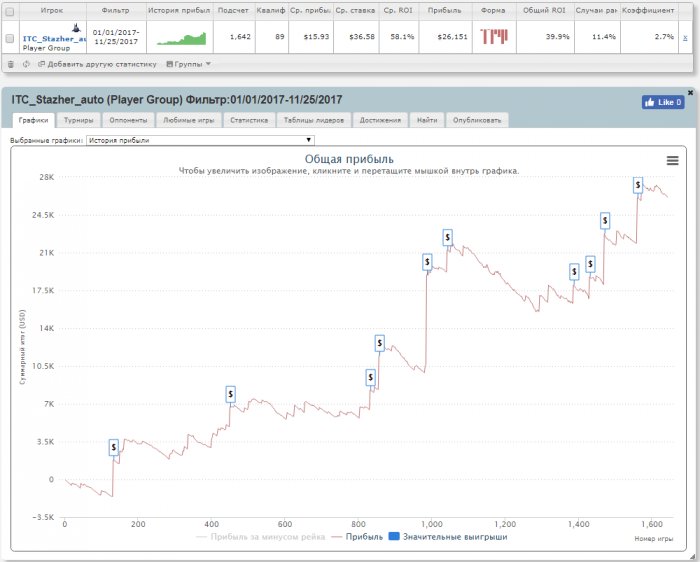This screenshot has width=700, height=562.
Task: Open the Любимые игры tab
Action: [x=188, y=120]
